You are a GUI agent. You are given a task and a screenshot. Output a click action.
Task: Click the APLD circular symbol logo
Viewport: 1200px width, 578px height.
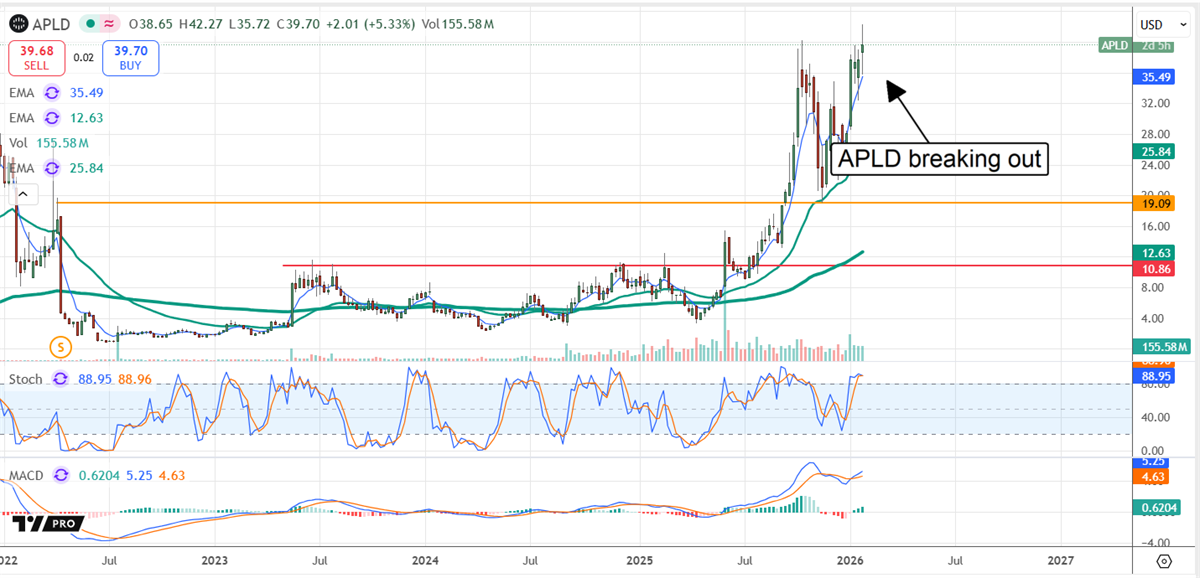(20, 24)
